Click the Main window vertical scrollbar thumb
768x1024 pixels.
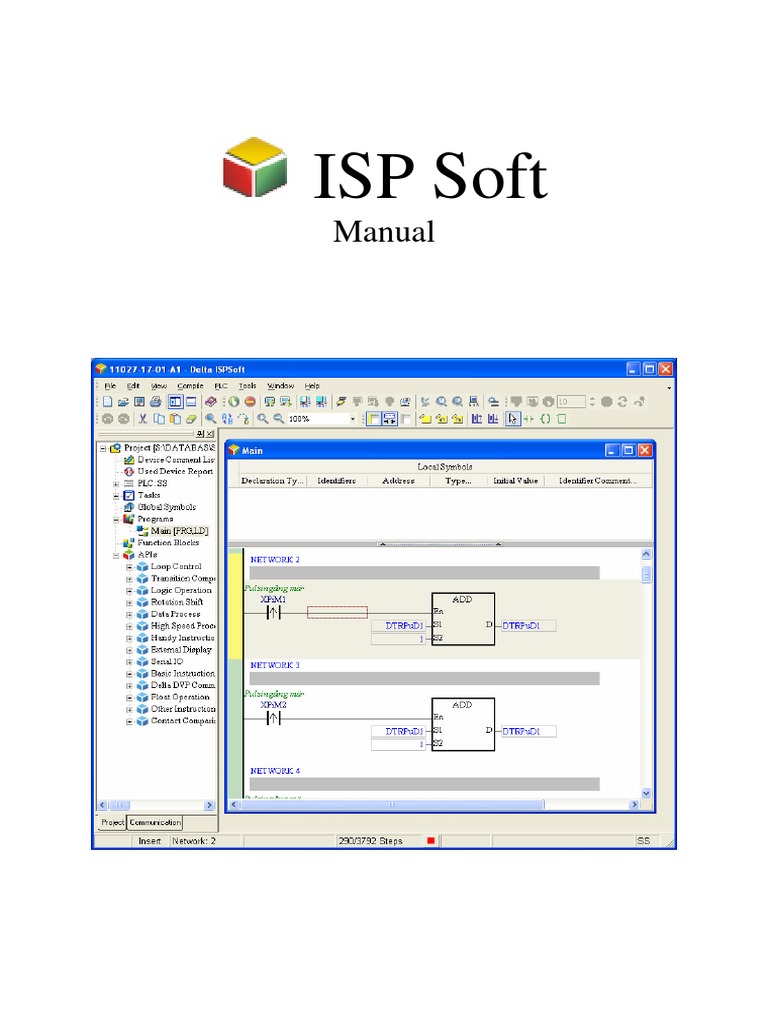[x=646, y=575]
